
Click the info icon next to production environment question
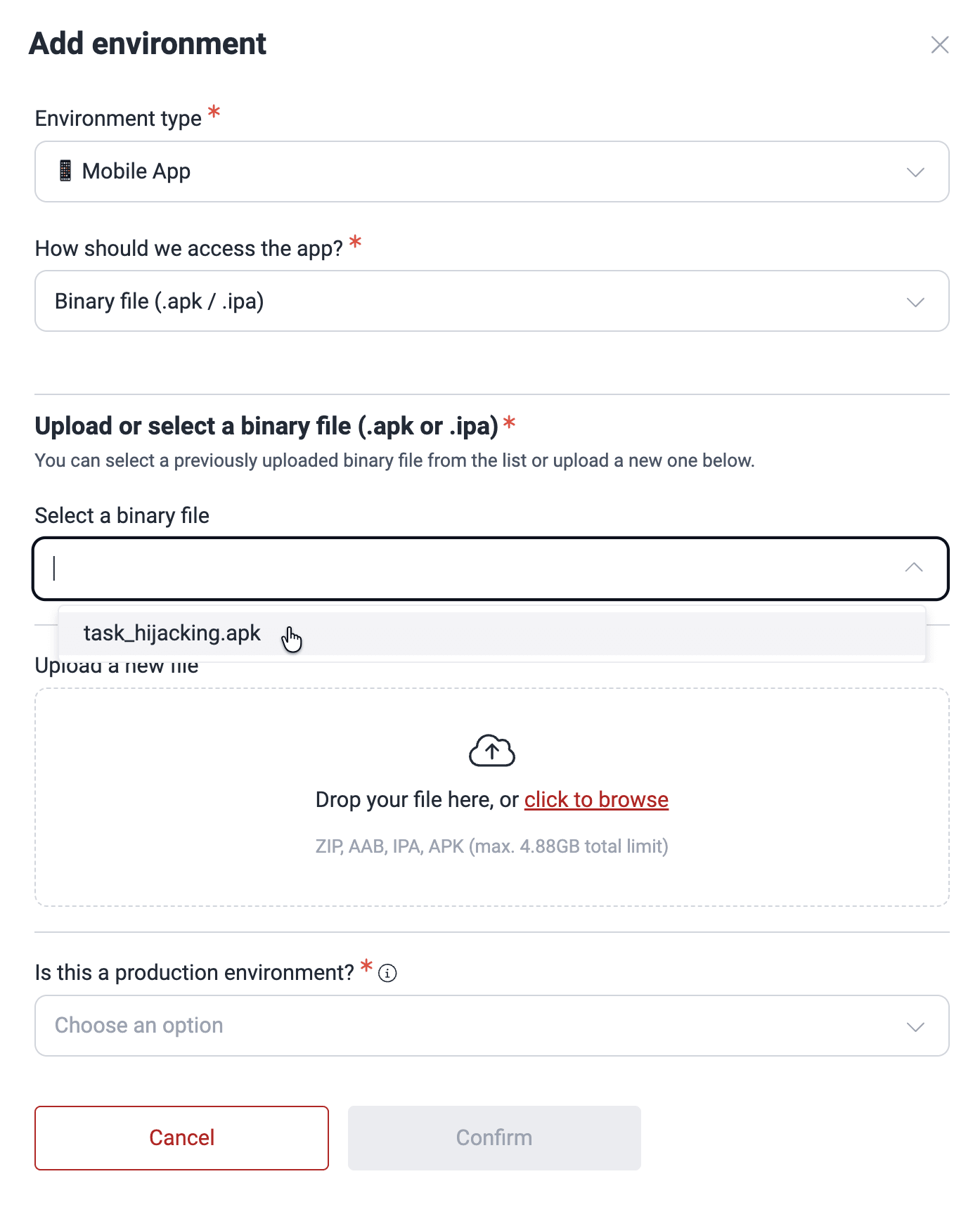[387, 973]
